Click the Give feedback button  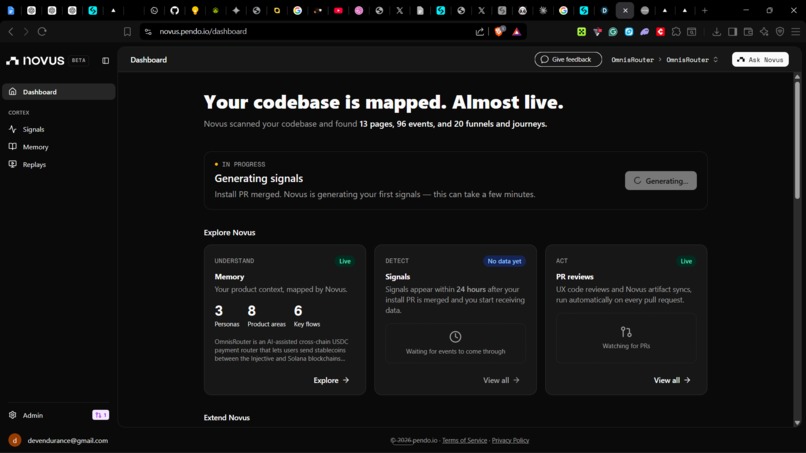(x=567, y=60)
